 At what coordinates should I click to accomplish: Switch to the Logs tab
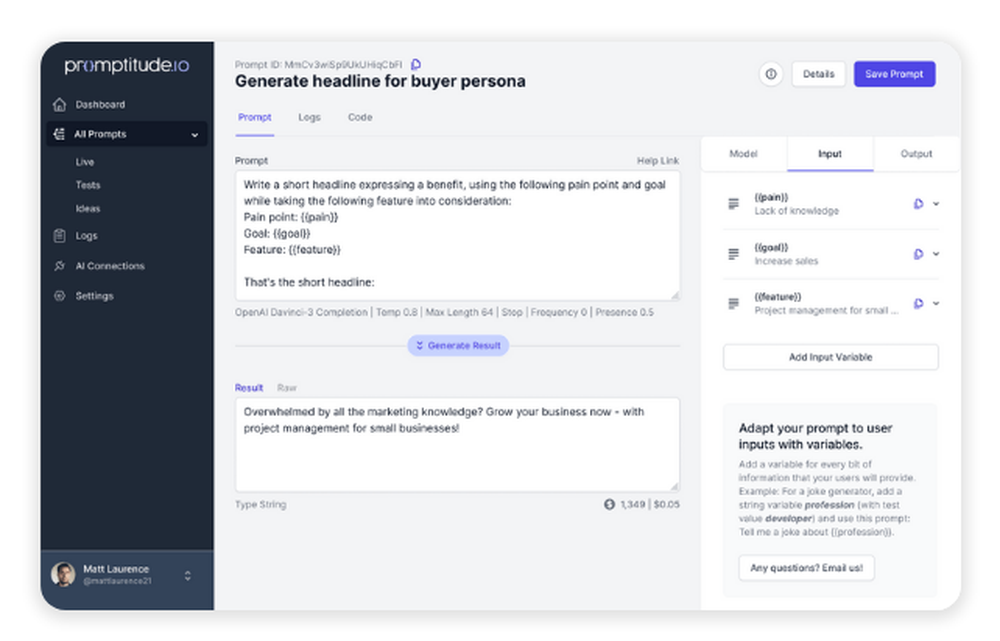[x=309, y=117]
